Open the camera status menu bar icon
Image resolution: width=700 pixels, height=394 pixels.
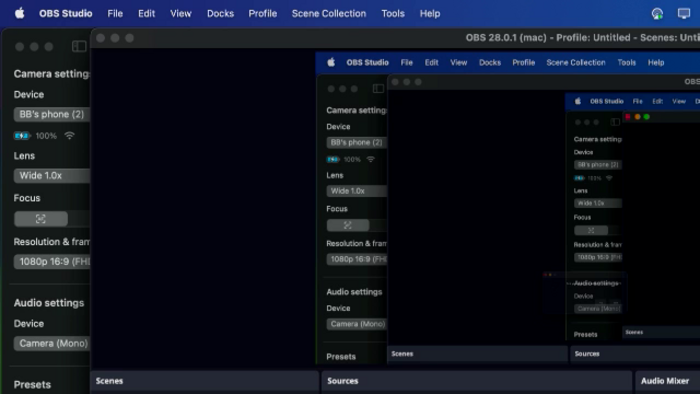click(657, 14)
